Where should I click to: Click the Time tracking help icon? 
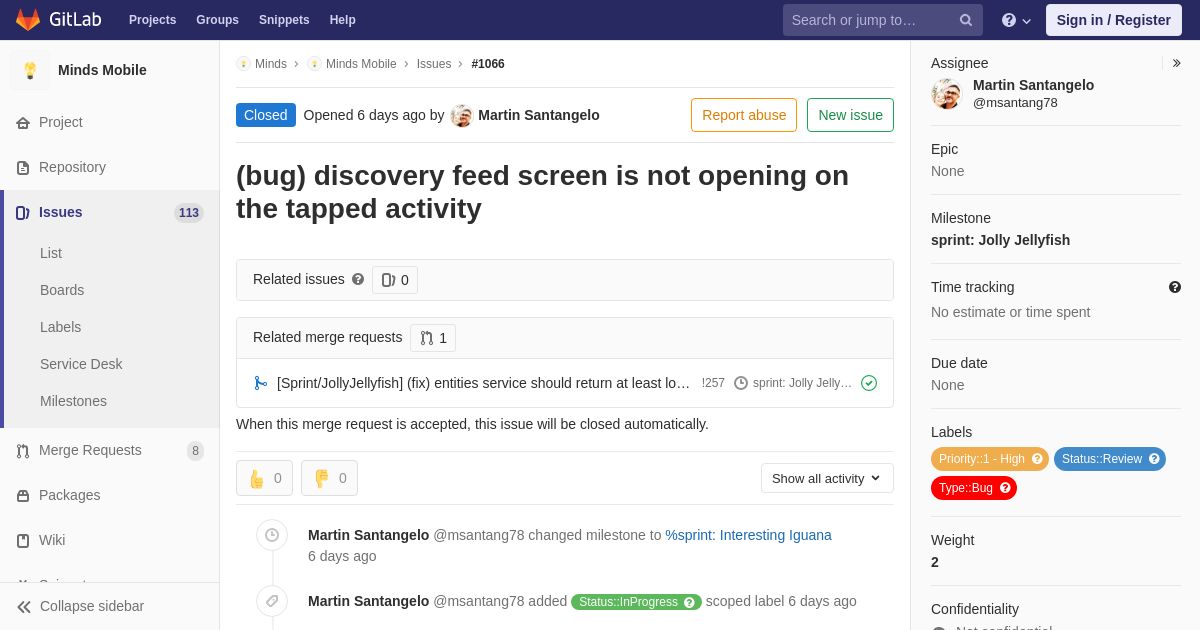(1175, 287)
